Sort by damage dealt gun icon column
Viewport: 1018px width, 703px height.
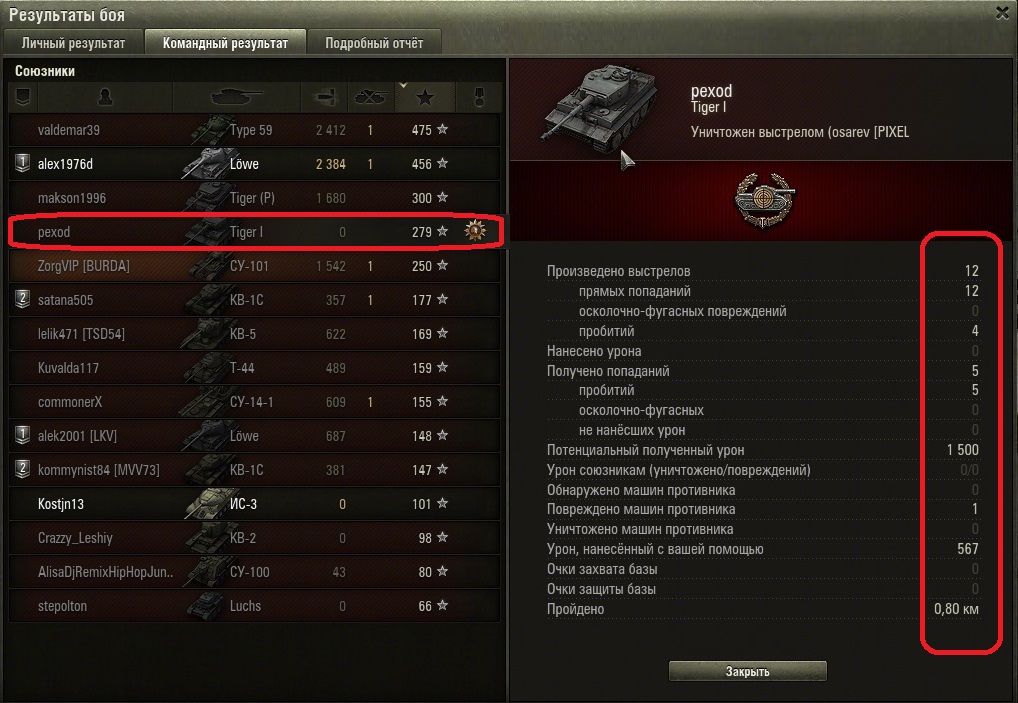point(324,98)
